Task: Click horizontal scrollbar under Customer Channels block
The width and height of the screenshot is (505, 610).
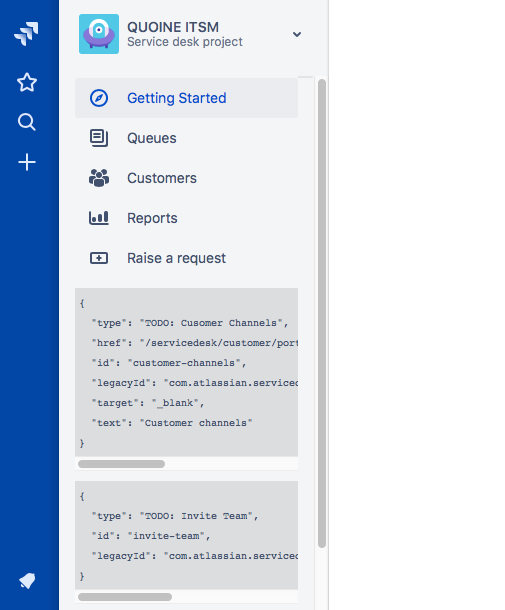Action: click(121, 464)
